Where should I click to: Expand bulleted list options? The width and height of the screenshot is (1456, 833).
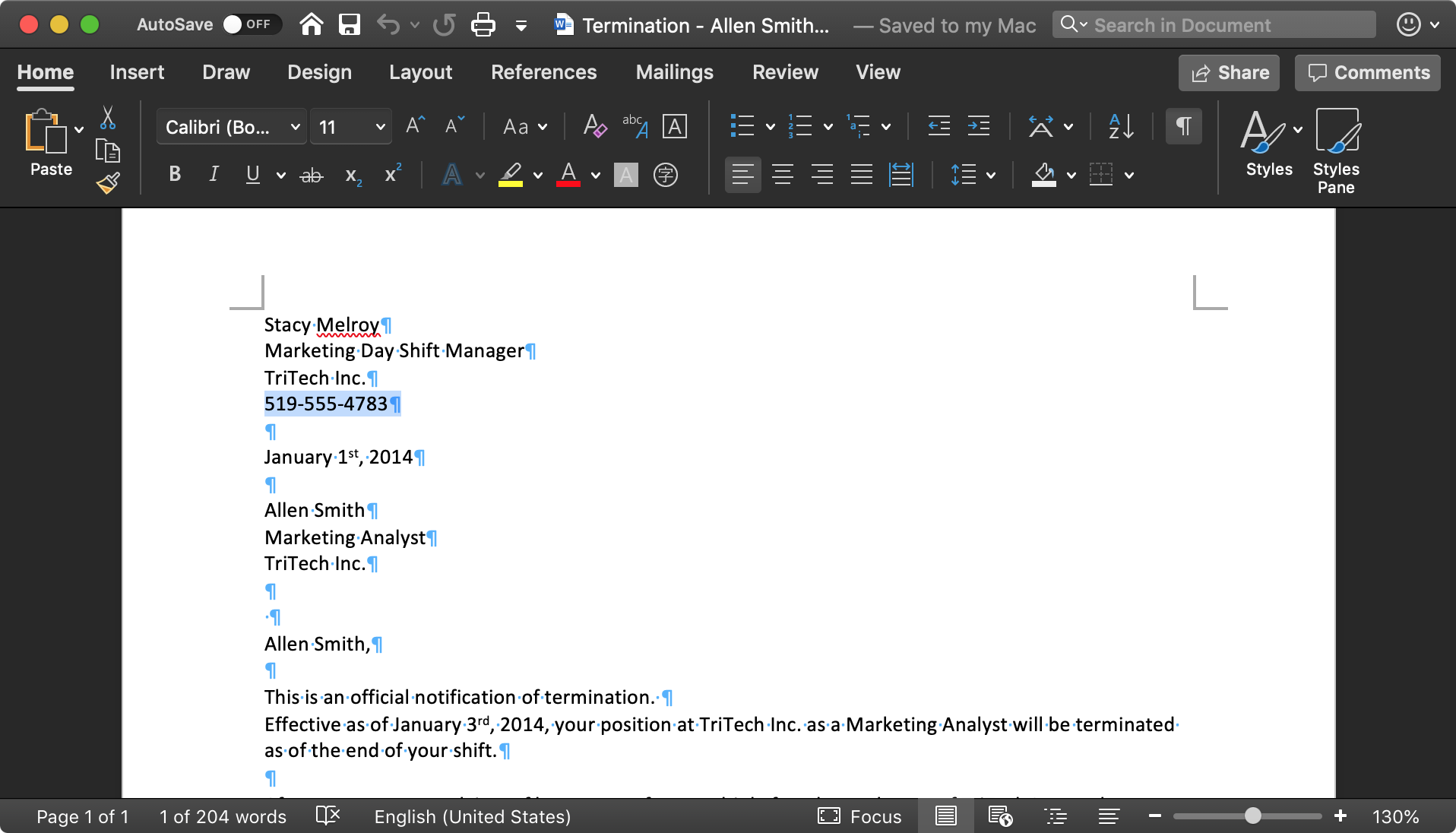click(x=771, y=127)
